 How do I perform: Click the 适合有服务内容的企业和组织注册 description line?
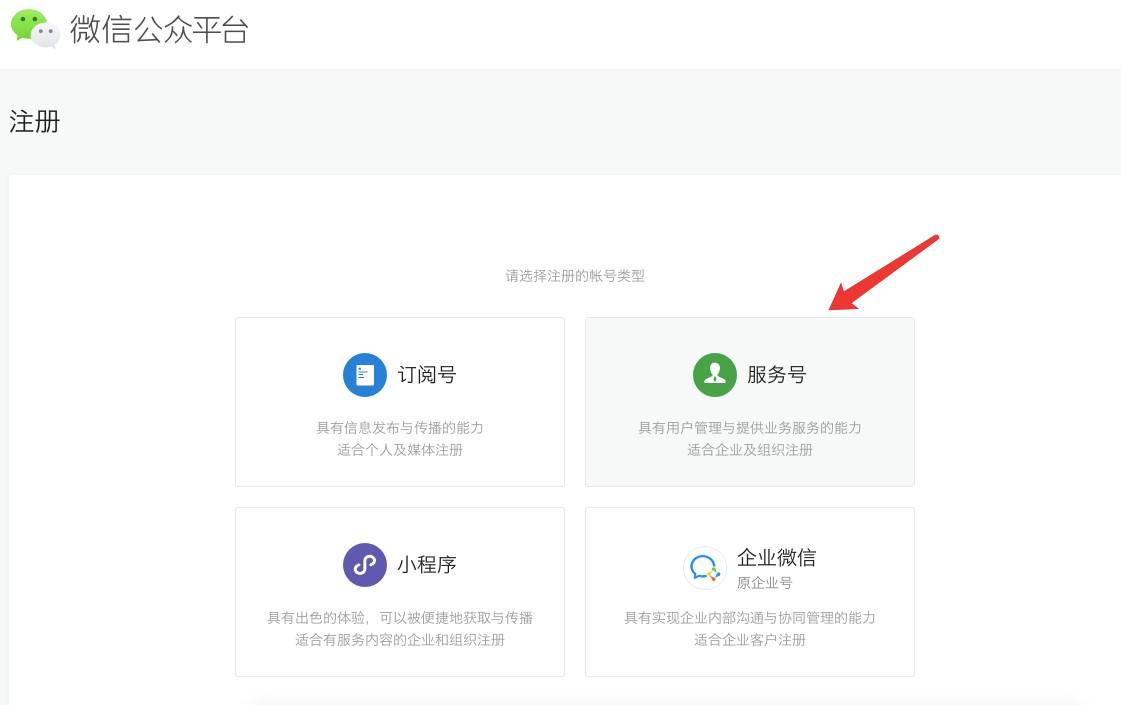point(400,640)
